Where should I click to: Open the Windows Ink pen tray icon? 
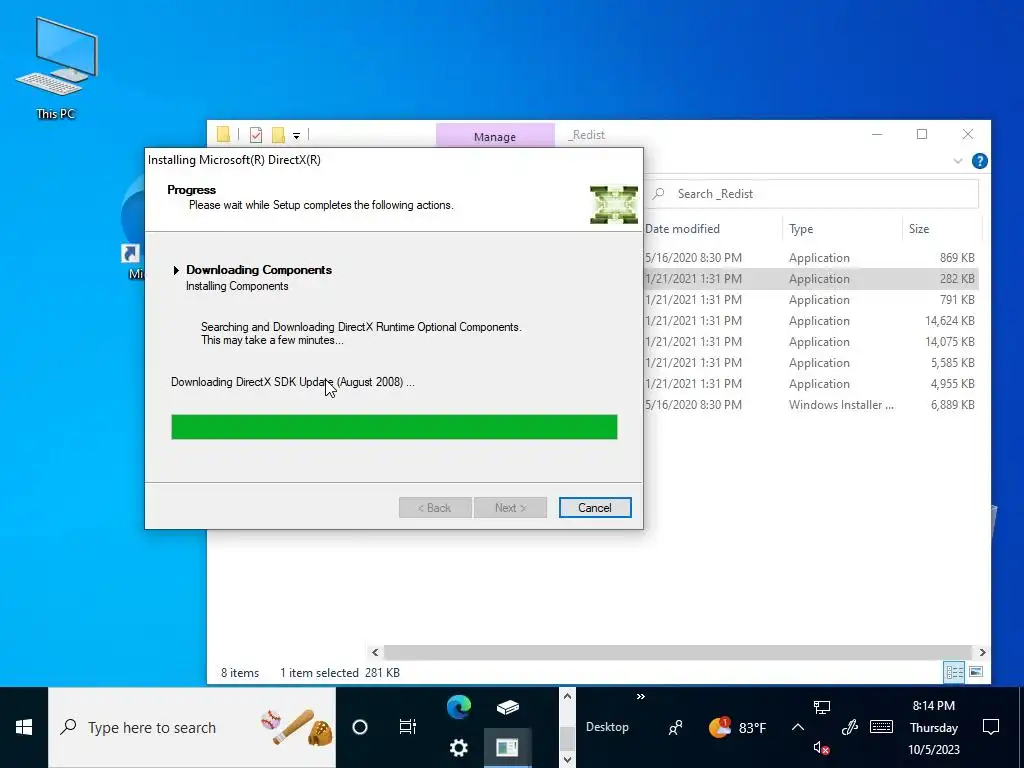point(849,728)
